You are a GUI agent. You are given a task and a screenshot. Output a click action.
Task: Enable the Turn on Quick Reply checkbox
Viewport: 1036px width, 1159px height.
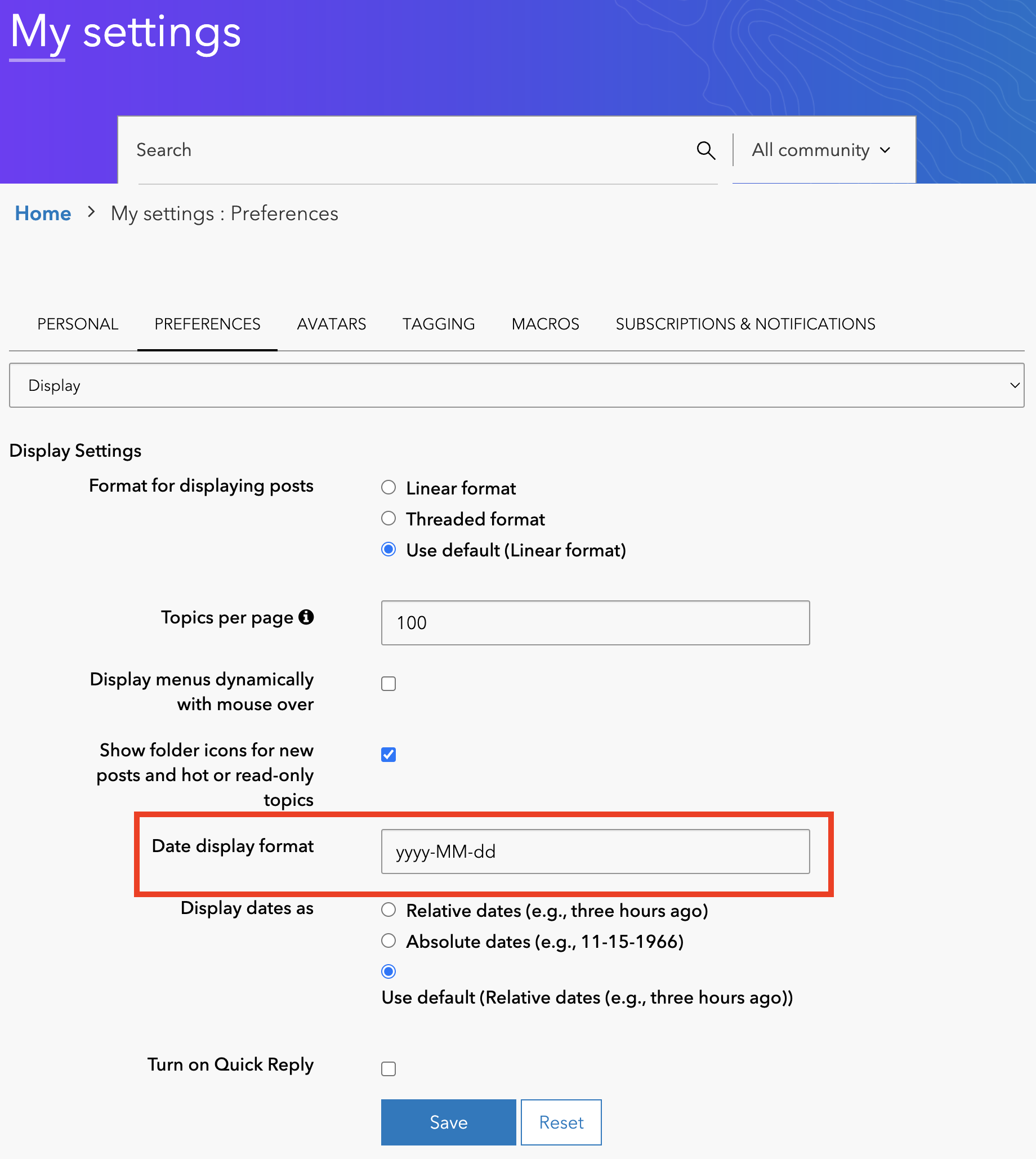point(388,1069)
